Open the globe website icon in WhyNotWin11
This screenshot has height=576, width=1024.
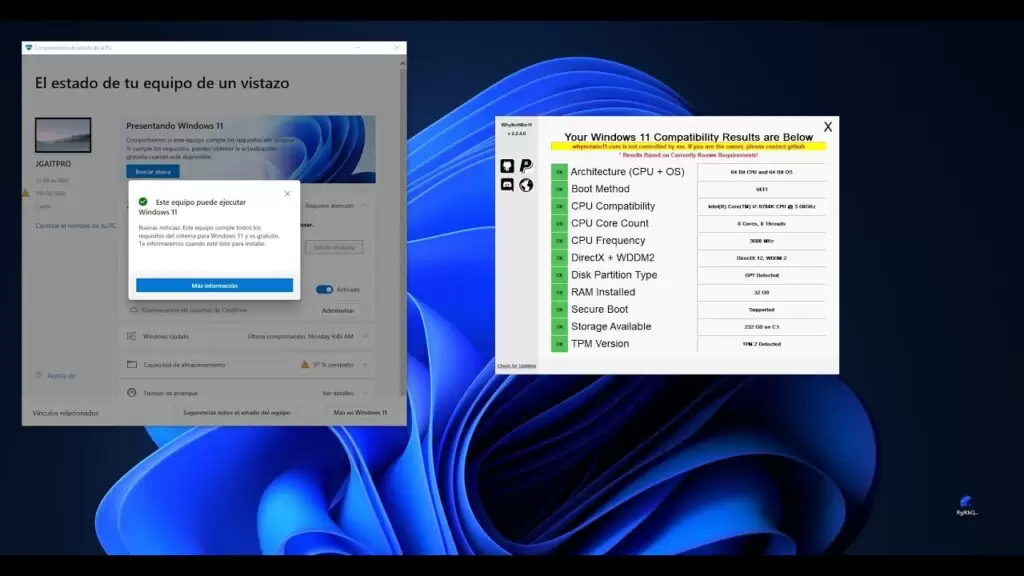coord(526,185)
